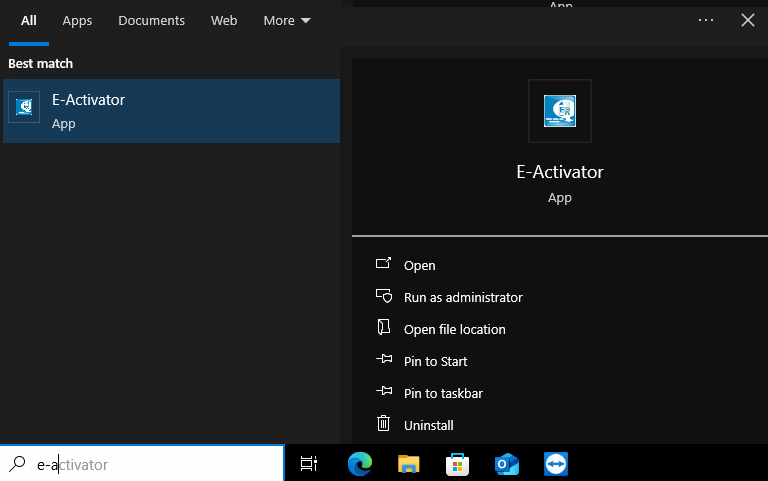Switch to the Apps tab
768x481 pixels.
pos(77,20)
